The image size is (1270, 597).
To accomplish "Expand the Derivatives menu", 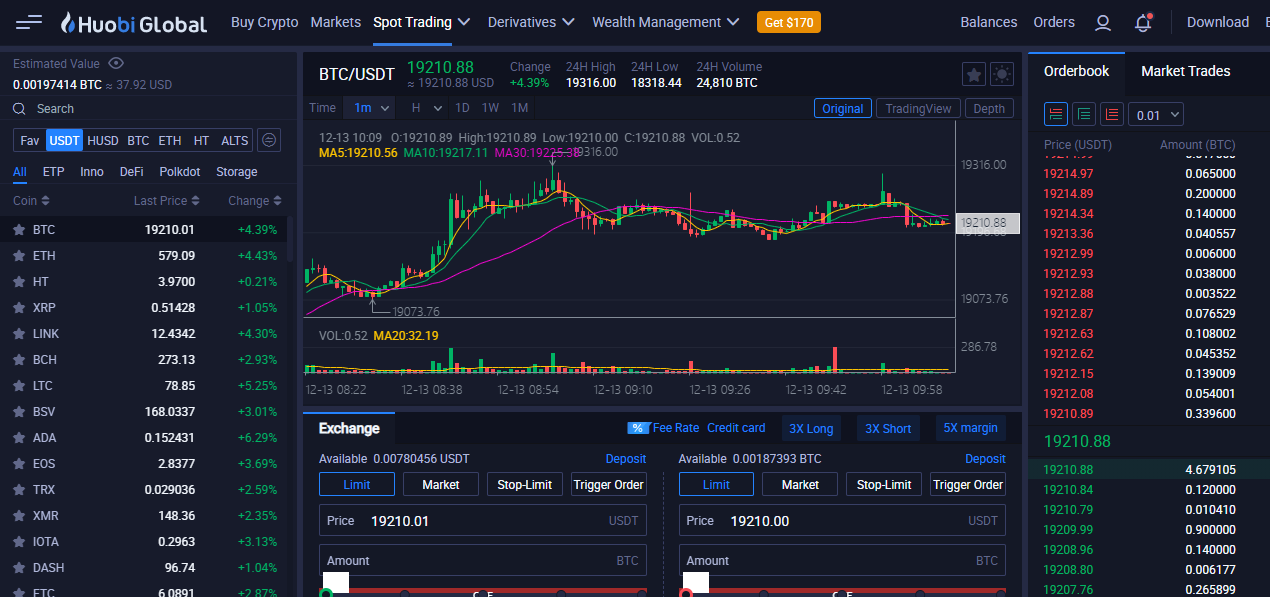I will pos(531,22).
